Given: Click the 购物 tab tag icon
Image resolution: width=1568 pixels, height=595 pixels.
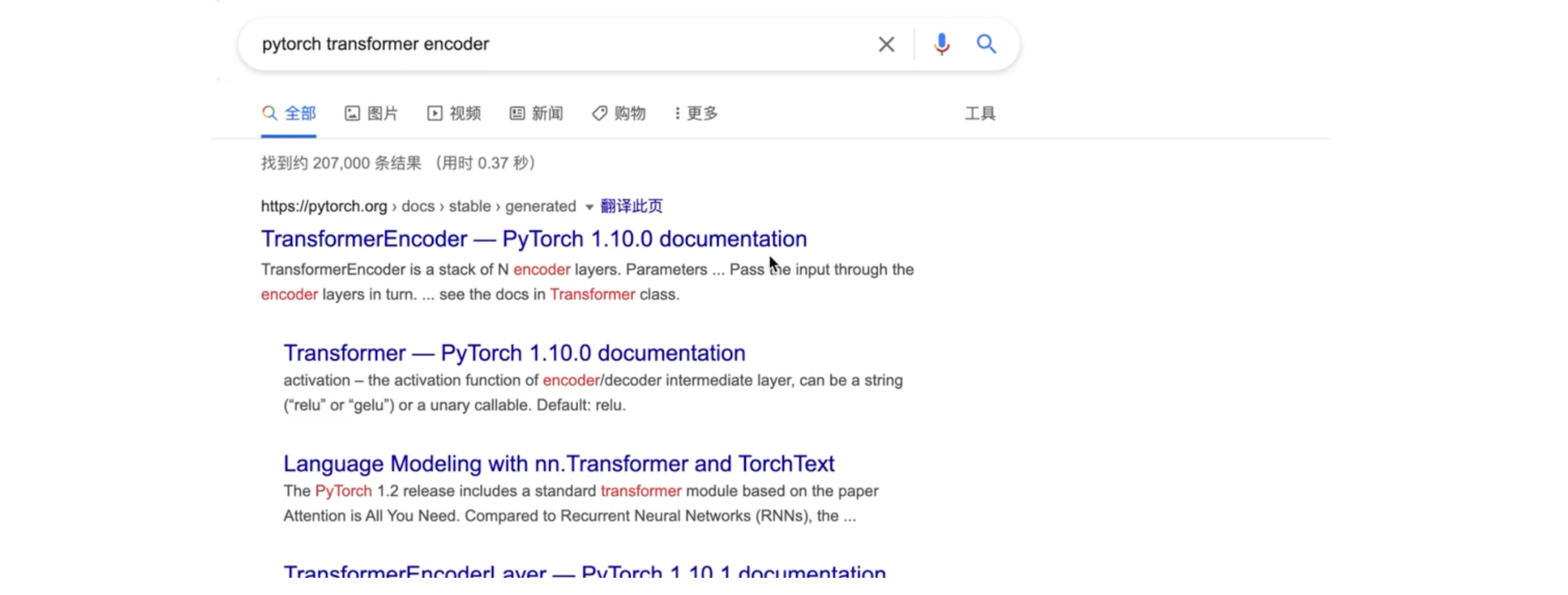Looking at the screenshot, I should [599, 113].
